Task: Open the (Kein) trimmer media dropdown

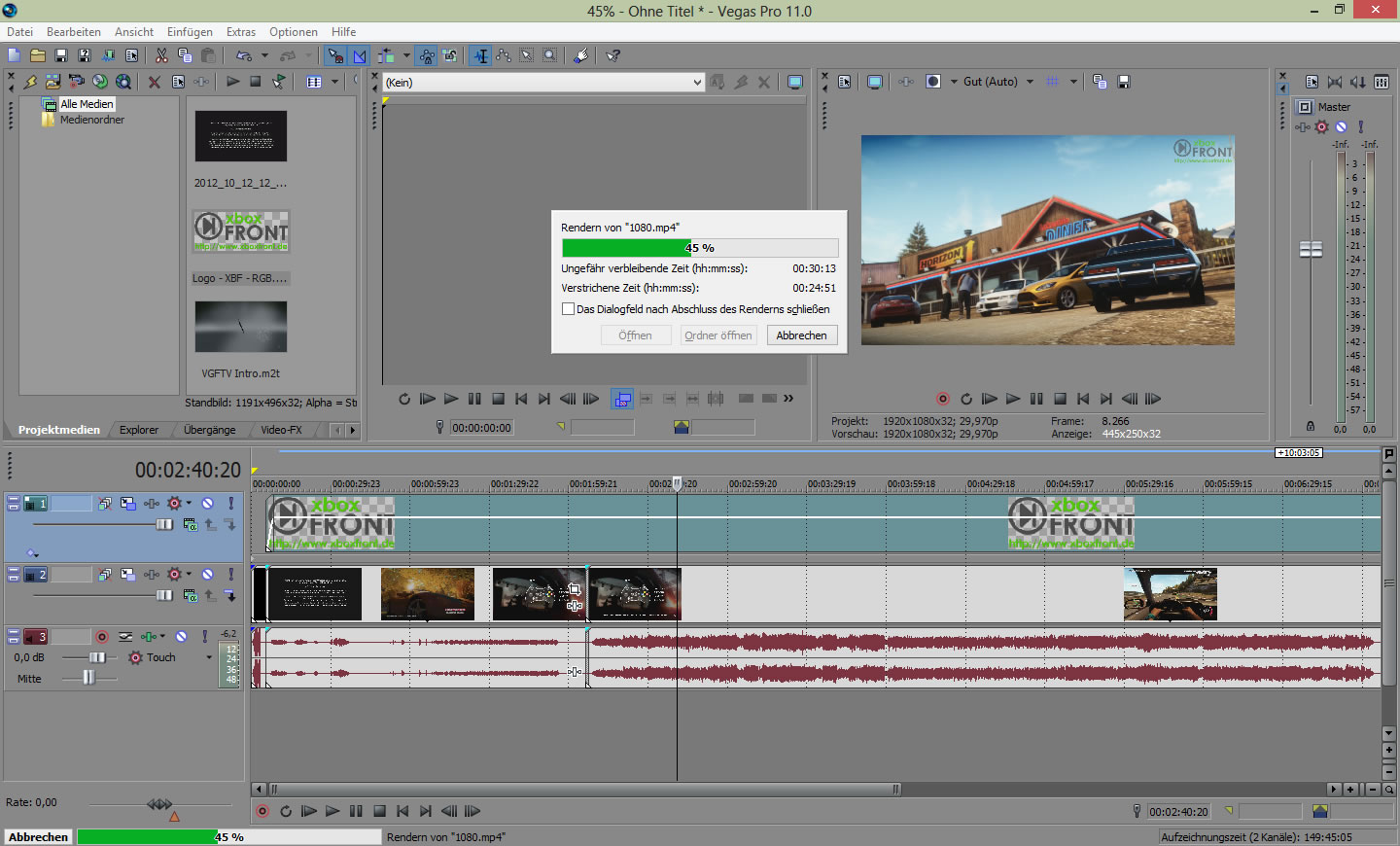Action: 697,83
